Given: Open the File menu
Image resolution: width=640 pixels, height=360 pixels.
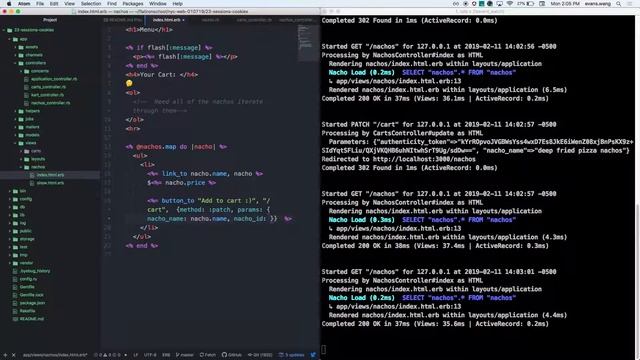Looking at the screenshot, I should click(x=40, y=4).
